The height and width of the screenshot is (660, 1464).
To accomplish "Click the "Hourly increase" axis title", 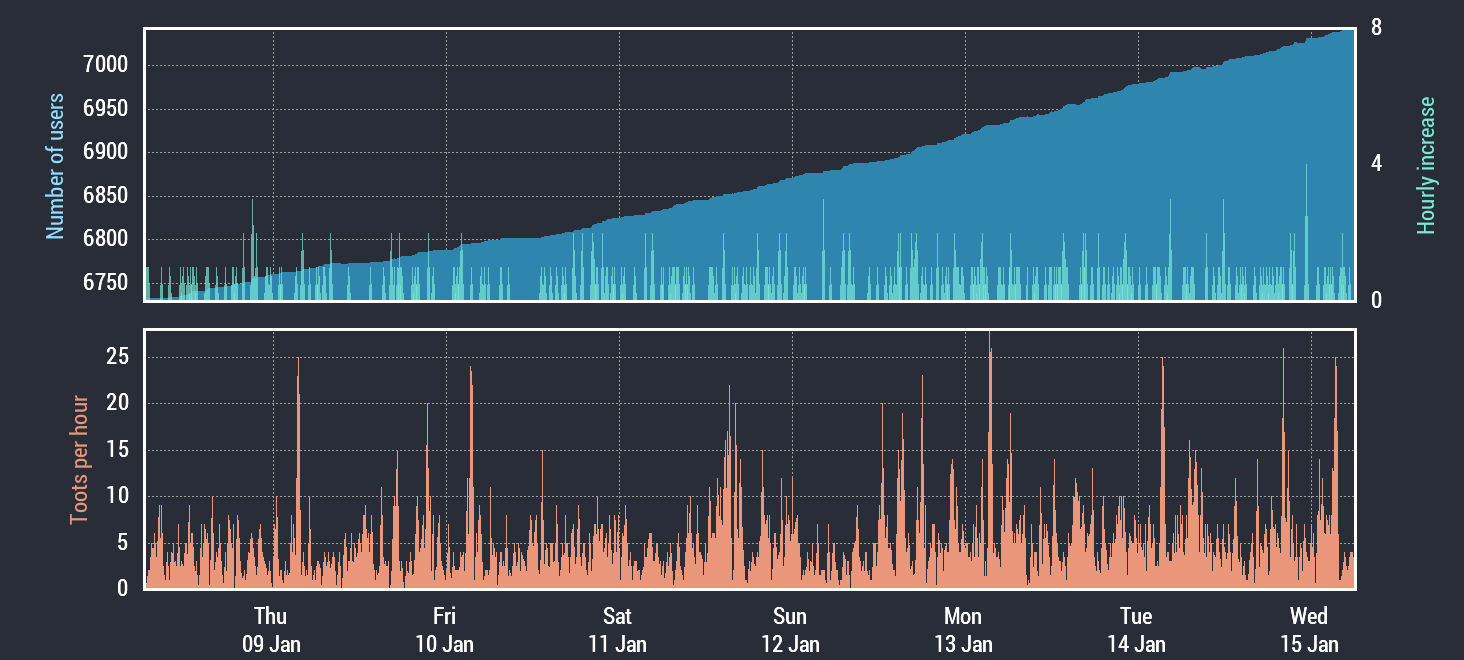I will [x=1426, y=166].
